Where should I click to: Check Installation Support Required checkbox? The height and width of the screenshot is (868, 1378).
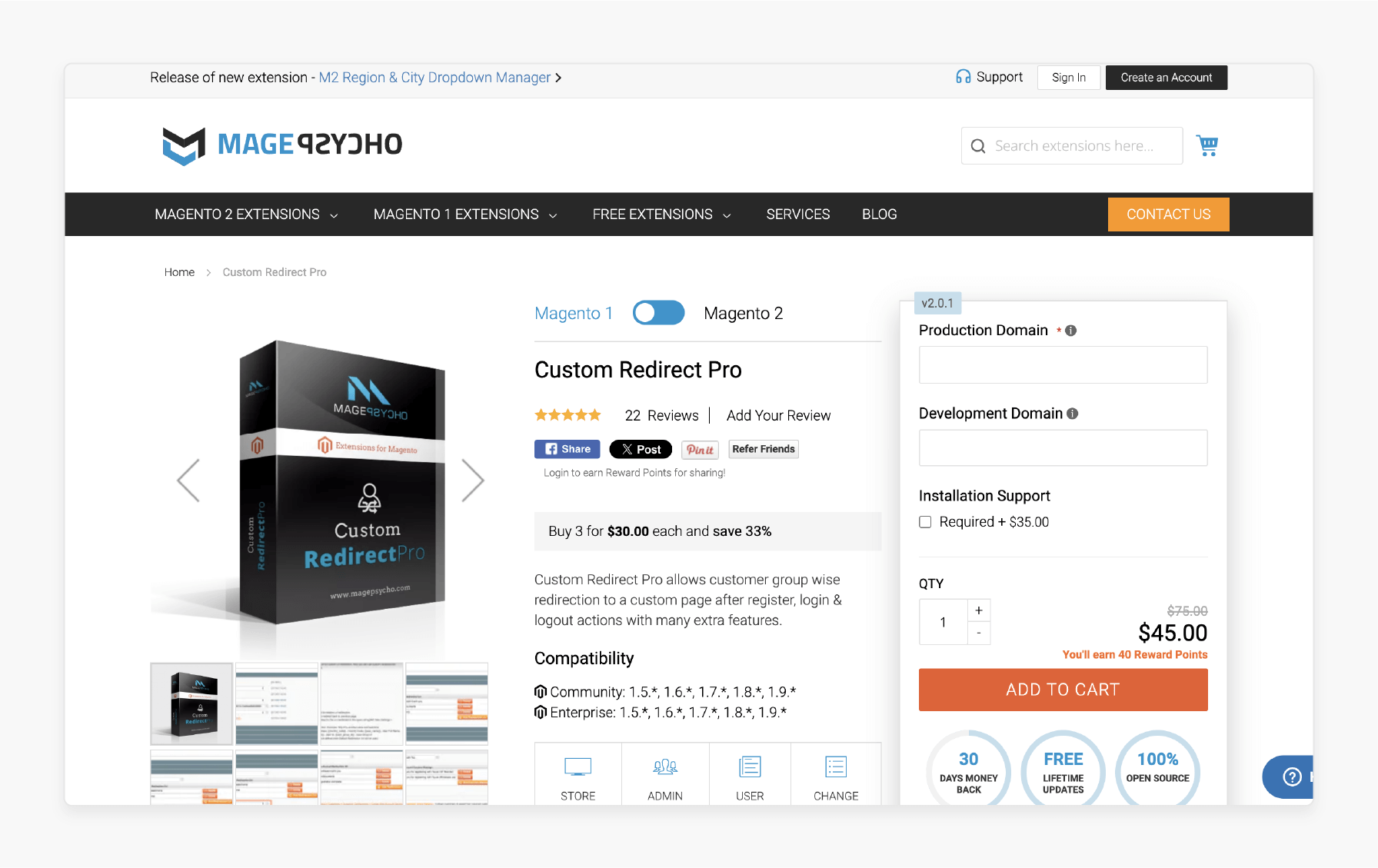click(925, 522)
